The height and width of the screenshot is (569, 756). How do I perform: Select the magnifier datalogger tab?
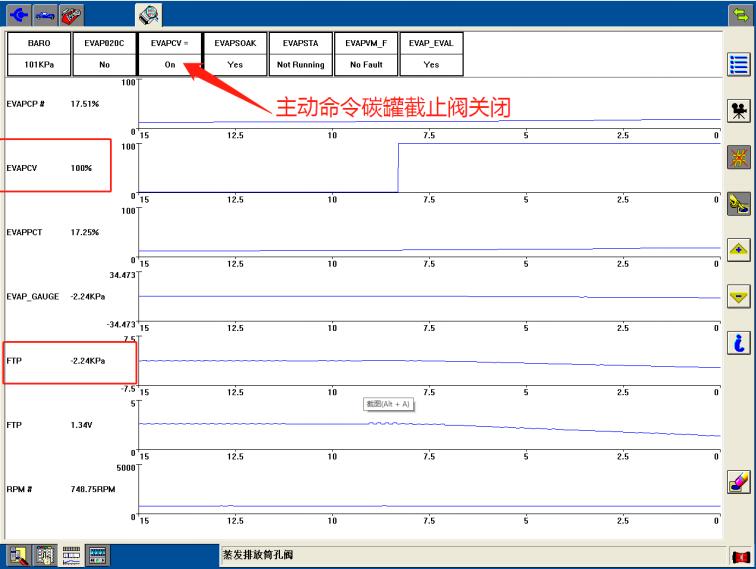[148, 15]
